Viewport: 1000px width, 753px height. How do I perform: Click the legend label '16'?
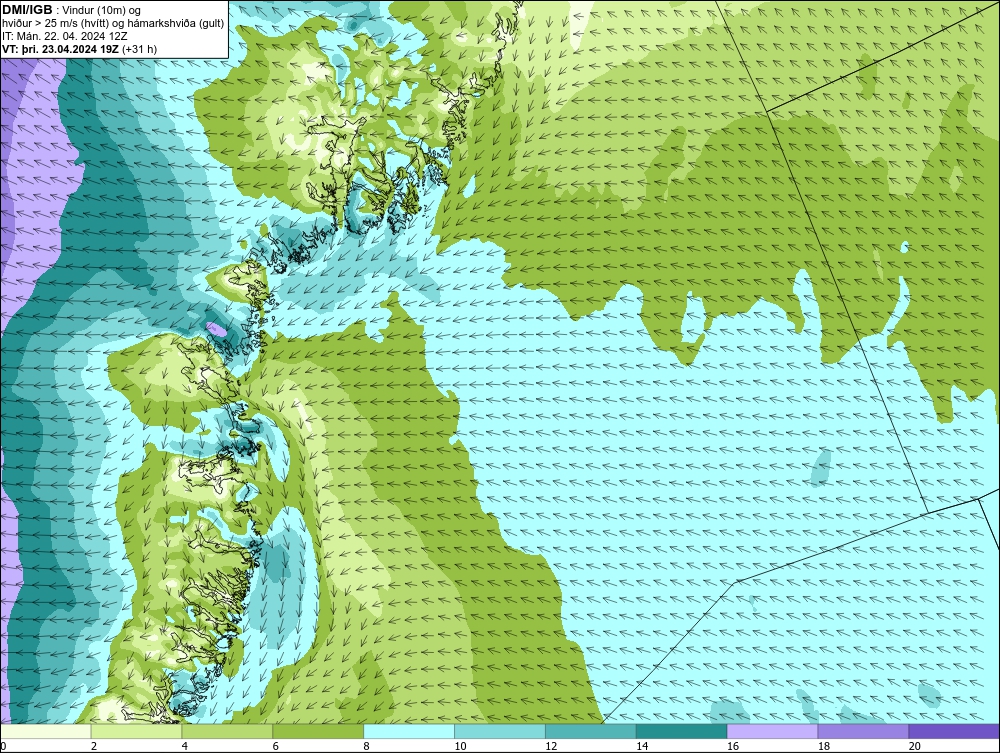click(733, 746)
